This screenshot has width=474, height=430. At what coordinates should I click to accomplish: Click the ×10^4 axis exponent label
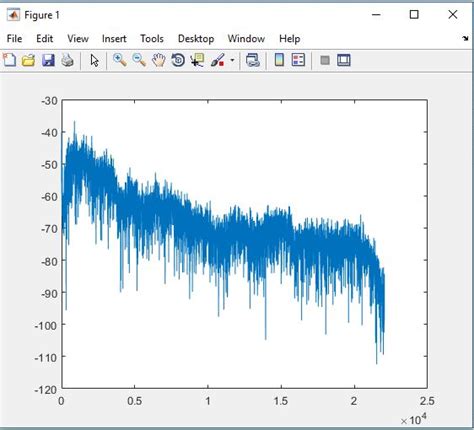point(413,420)
